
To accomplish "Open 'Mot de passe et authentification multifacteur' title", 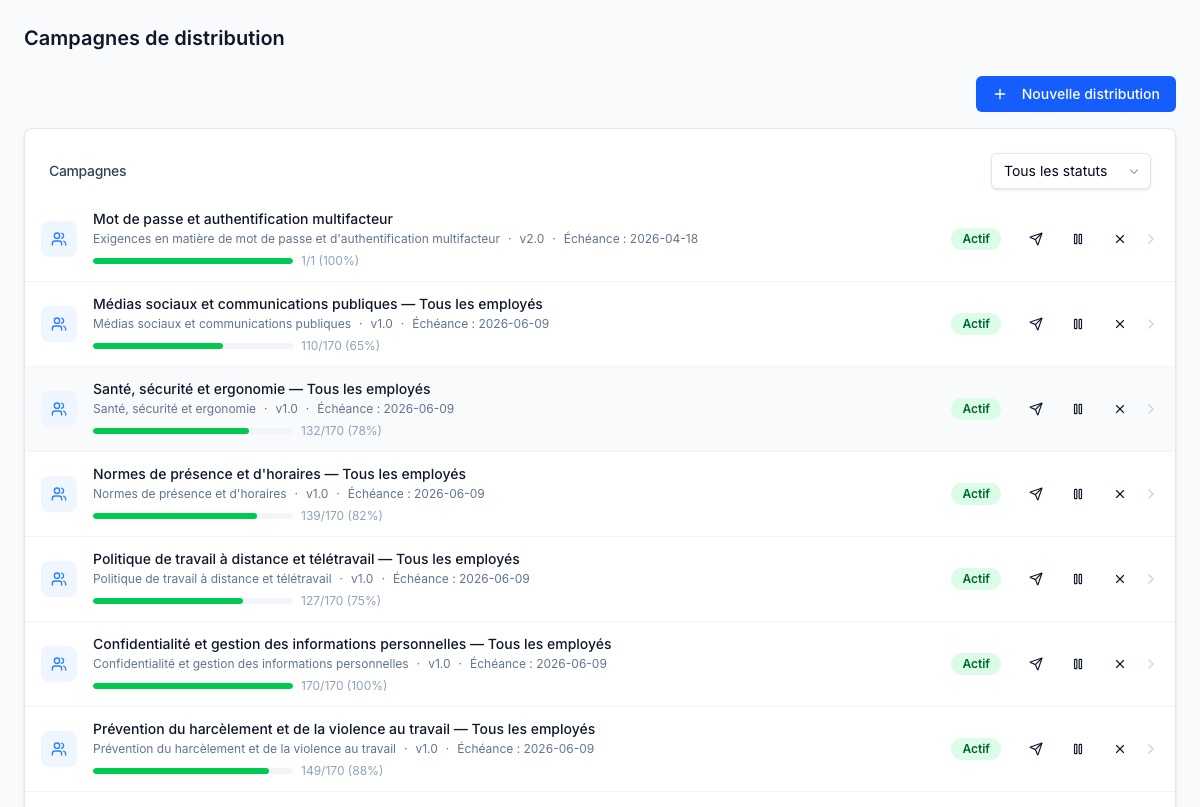I will point(243,219).
